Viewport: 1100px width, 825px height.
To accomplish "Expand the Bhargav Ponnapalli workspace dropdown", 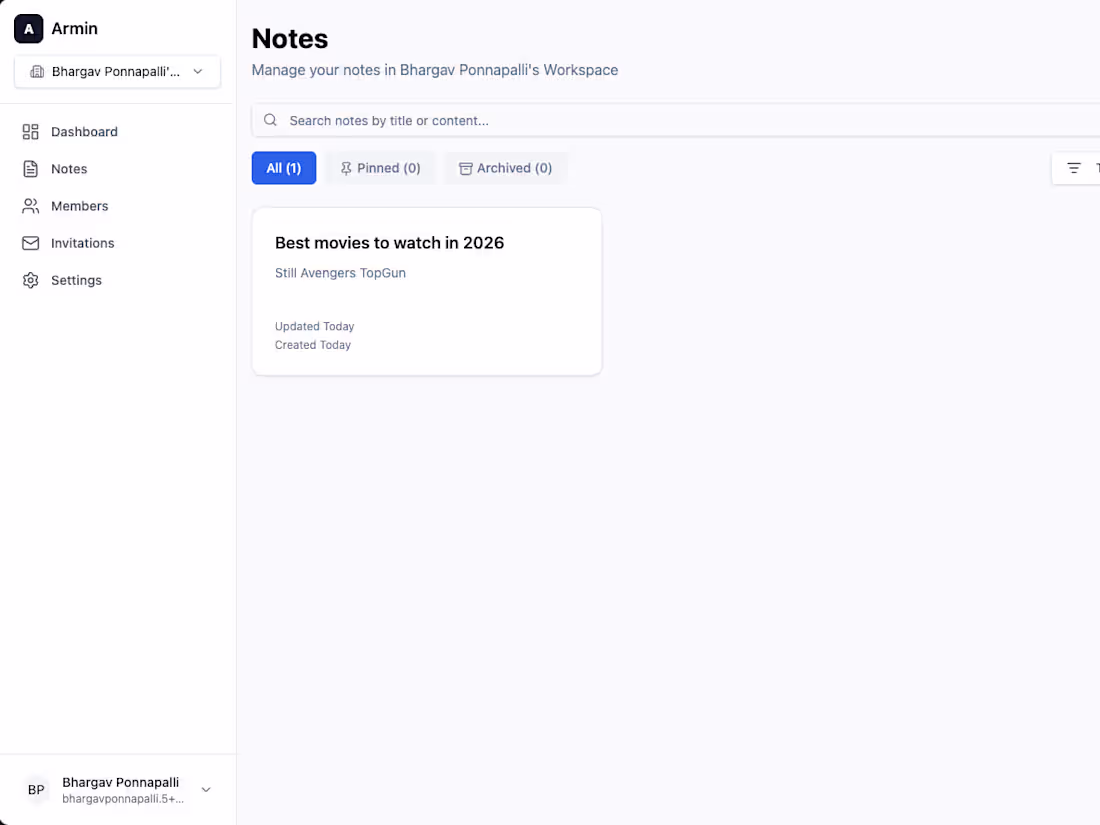I will 117,71.
